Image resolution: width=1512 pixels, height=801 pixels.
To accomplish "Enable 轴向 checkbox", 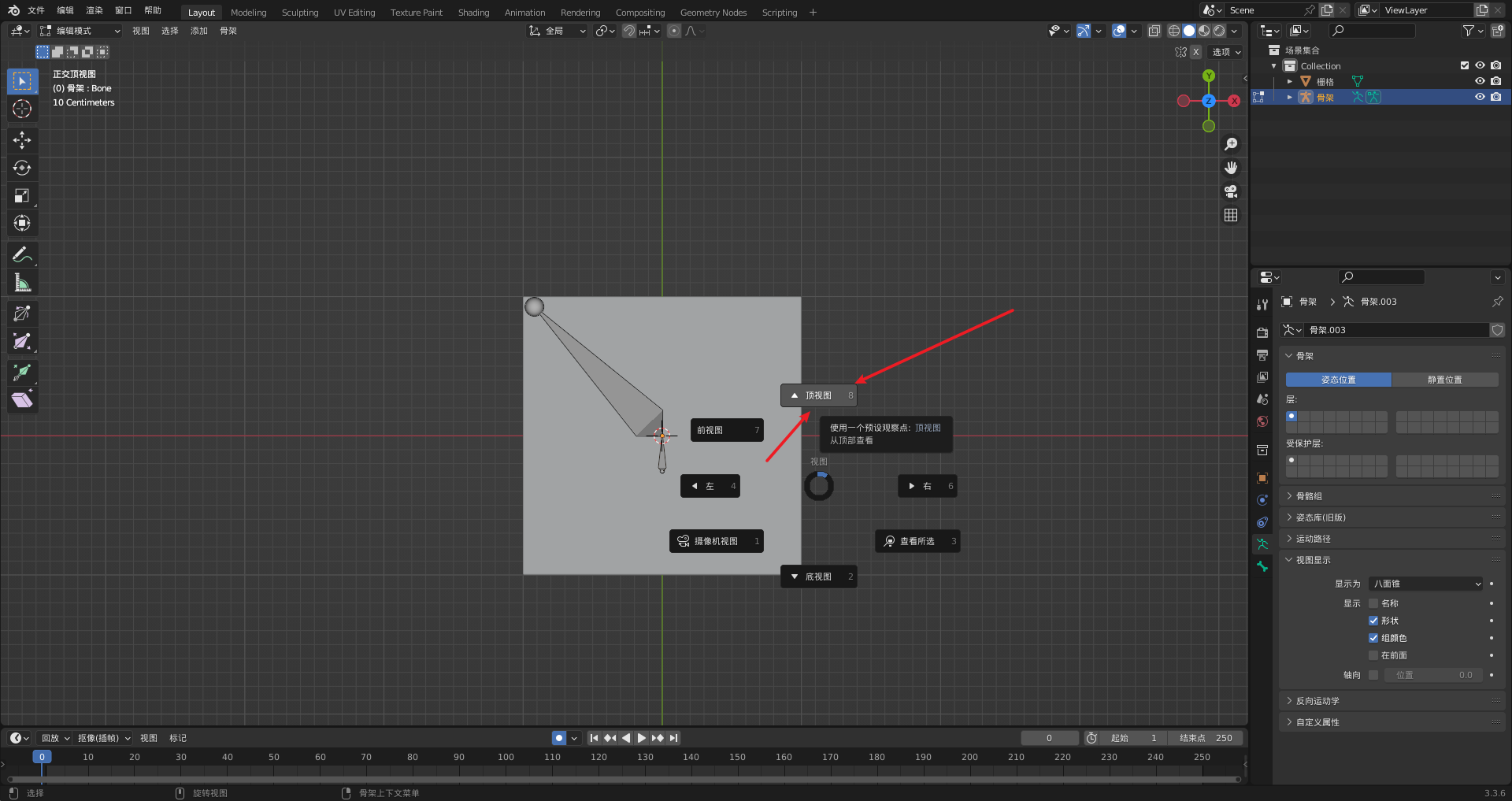I will (x=1373, y=675).
